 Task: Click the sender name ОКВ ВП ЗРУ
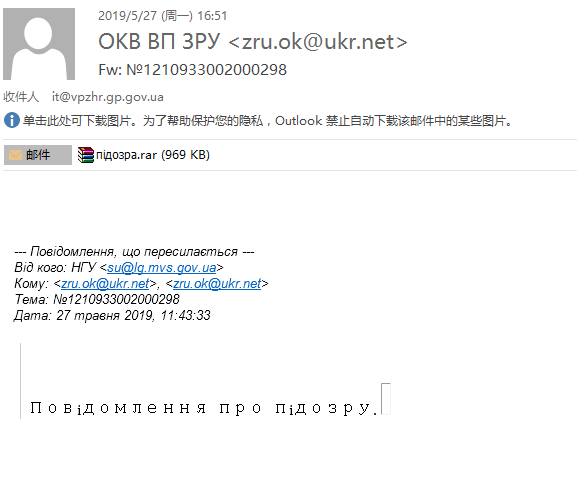coord(159,41)
